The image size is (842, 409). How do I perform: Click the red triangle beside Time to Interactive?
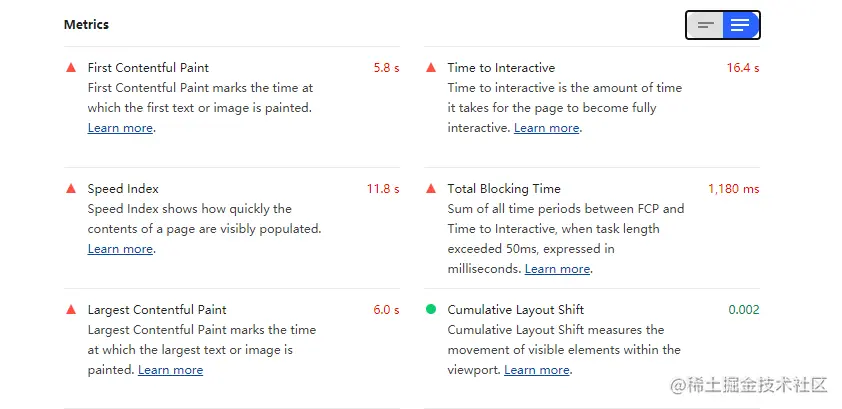pyautogui.click(x=431, y=68)
